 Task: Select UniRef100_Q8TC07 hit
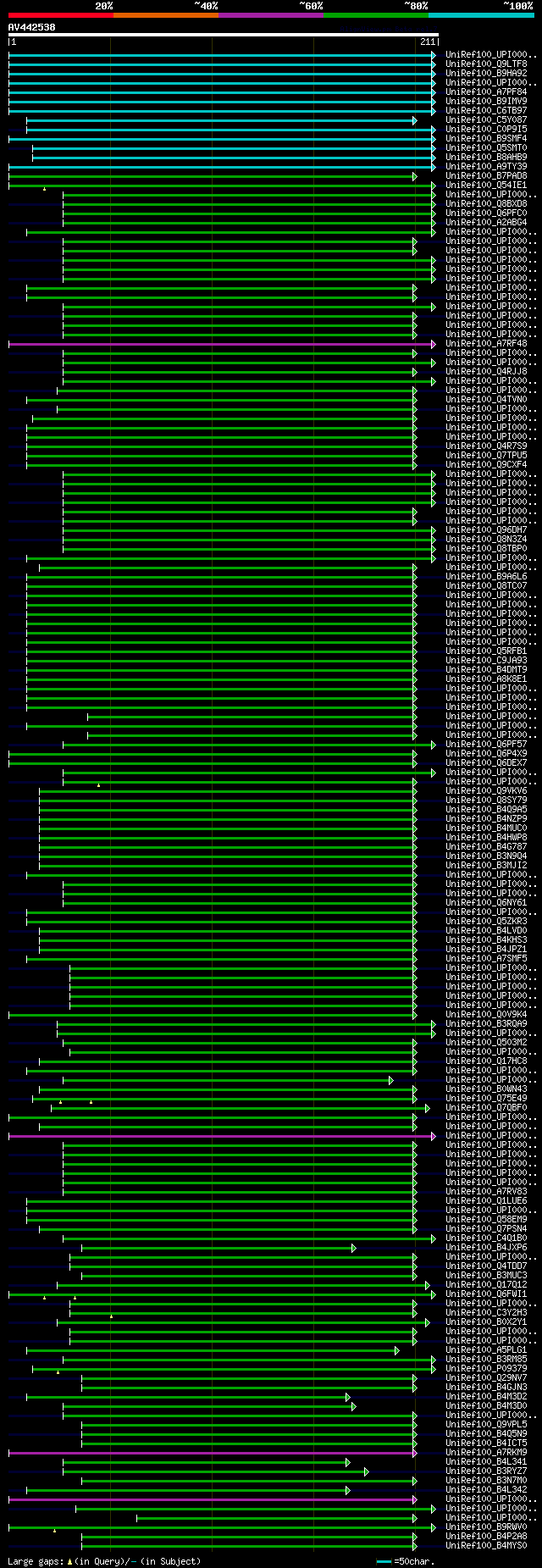486,586
